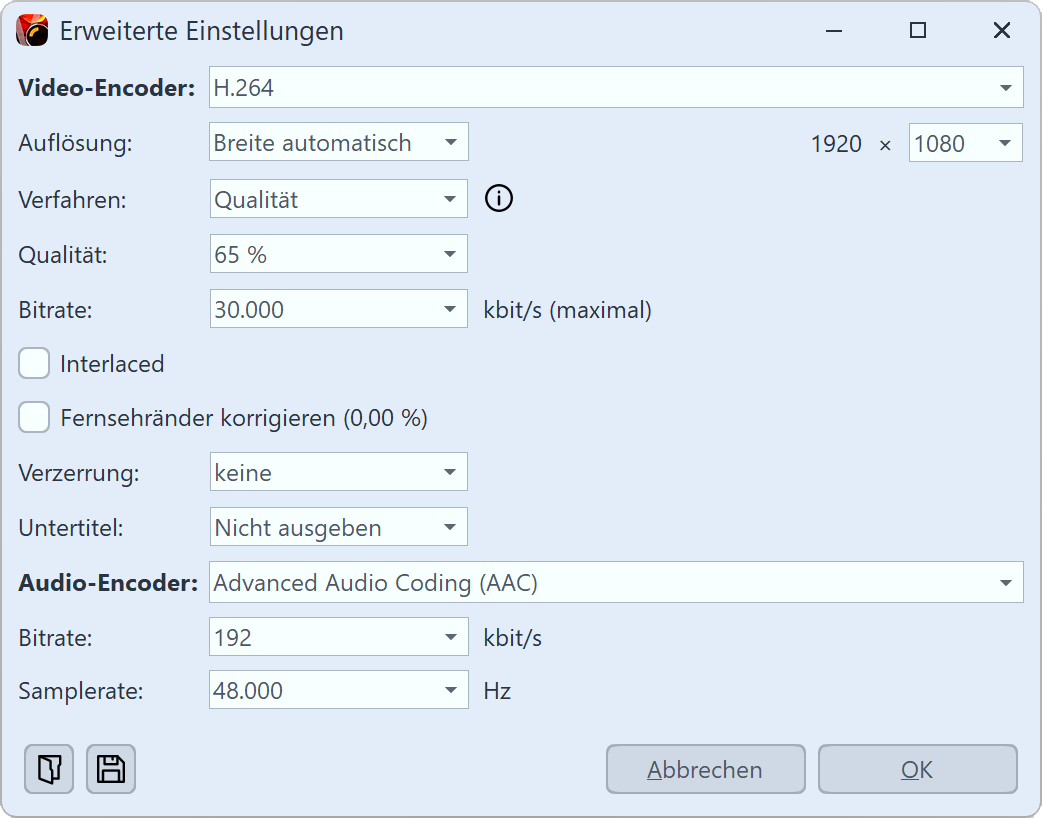Image resolution: width=1042 pixels, height=818 pixels.
Task: Toggle Fernsehränder korrigieren checkbox
Action: click(35, 418)
